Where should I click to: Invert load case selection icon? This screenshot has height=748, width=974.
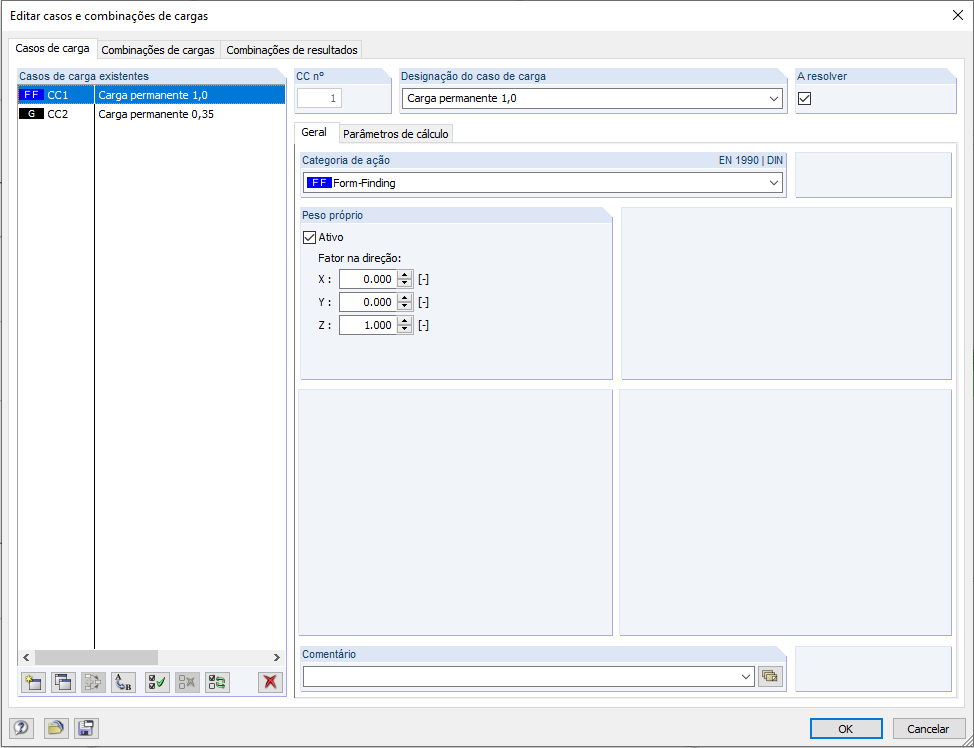[218, 682]
